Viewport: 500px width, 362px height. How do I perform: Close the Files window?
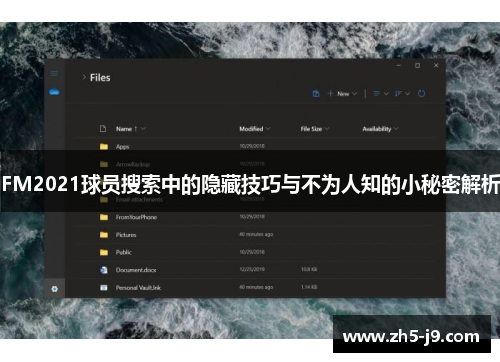(436, 66)
